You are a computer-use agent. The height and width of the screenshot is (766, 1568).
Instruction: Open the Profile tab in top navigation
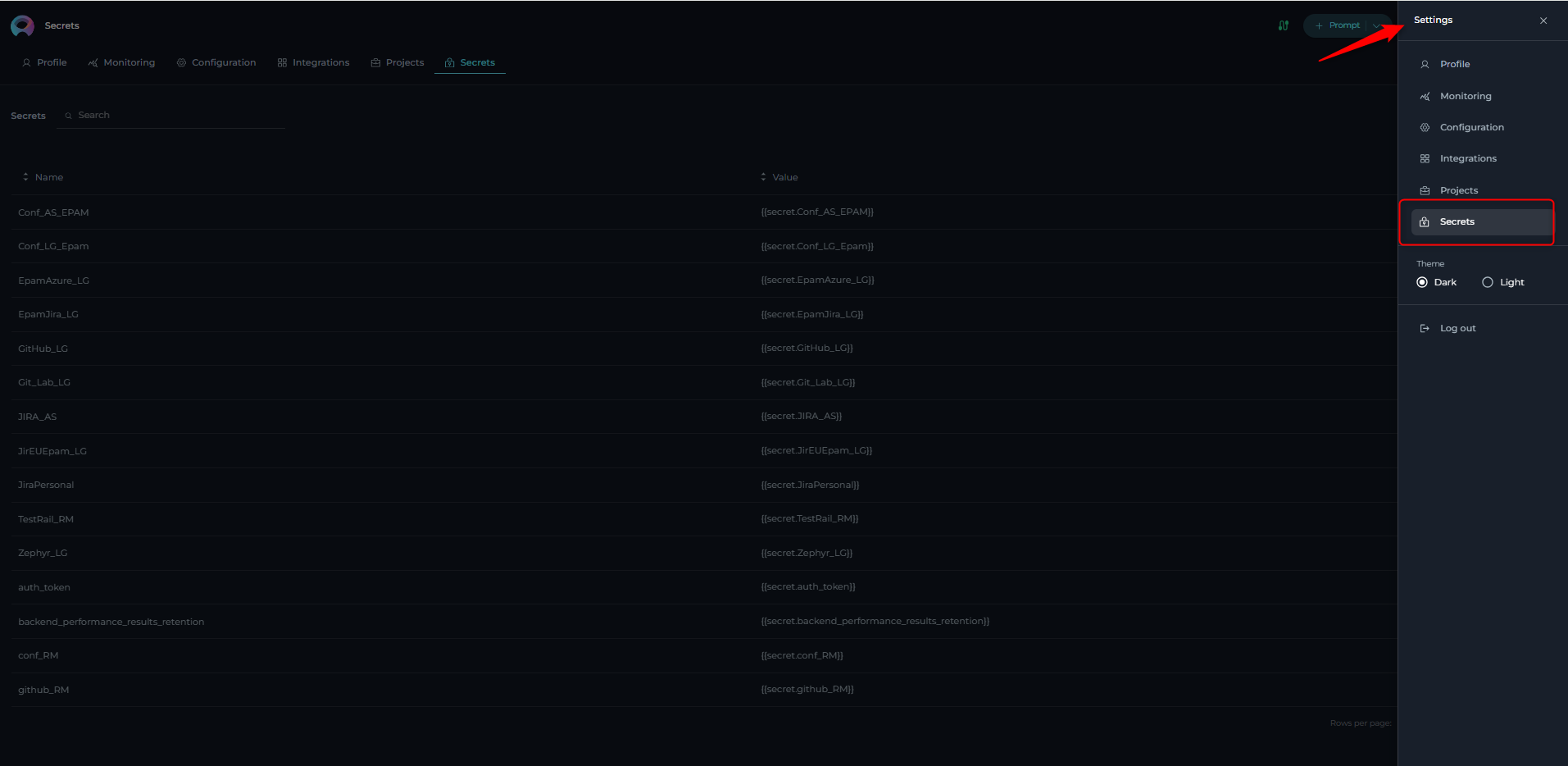(x=44, y=62)
